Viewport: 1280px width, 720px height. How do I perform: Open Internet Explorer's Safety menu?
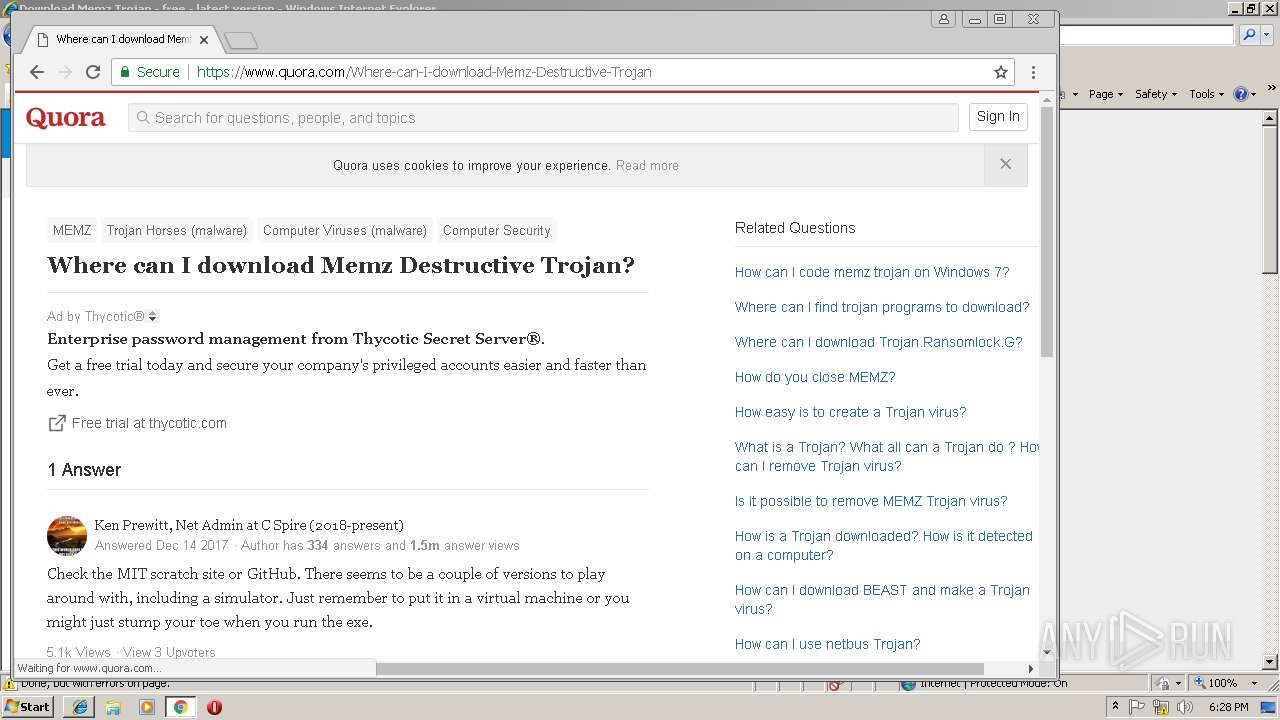1155,94
